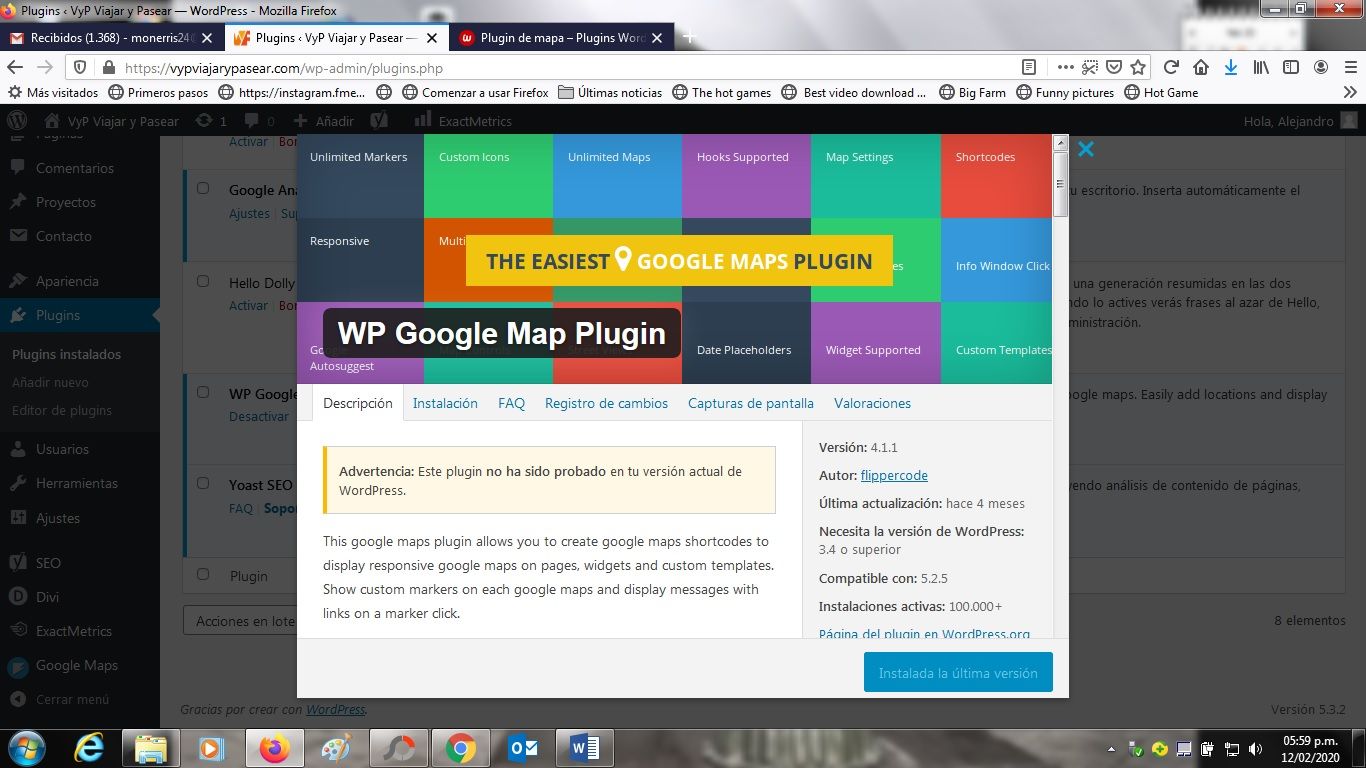Open the Hola, Alejandro account menu

(1300, 121)
